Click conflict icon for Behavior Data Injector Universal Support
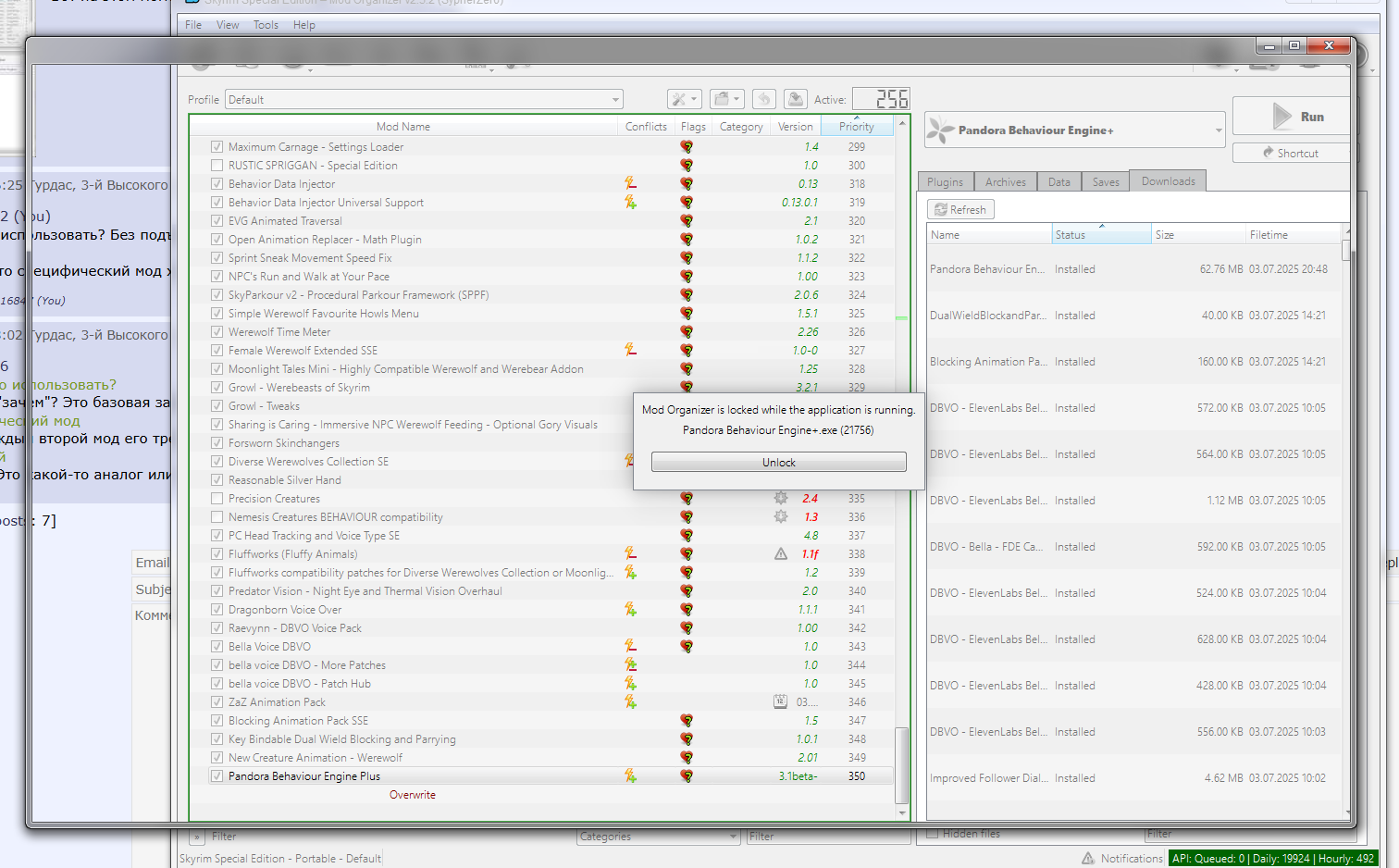This screenshot has width=1399, height=868. coord(630,202)
